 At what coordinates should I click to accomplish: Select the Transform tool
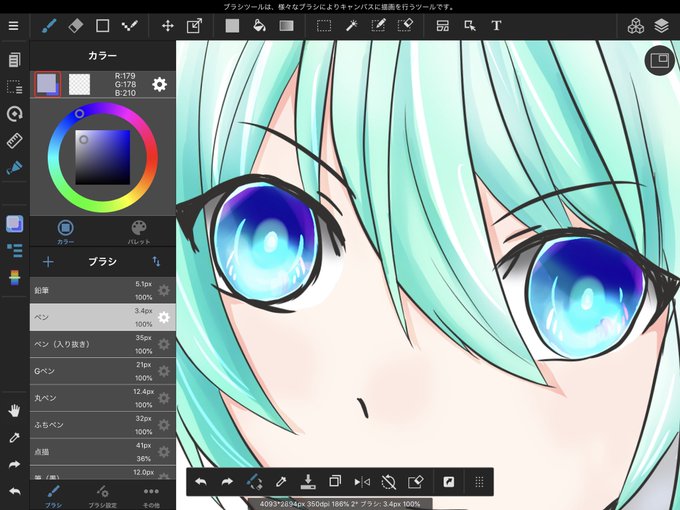[x=195, y=26]
